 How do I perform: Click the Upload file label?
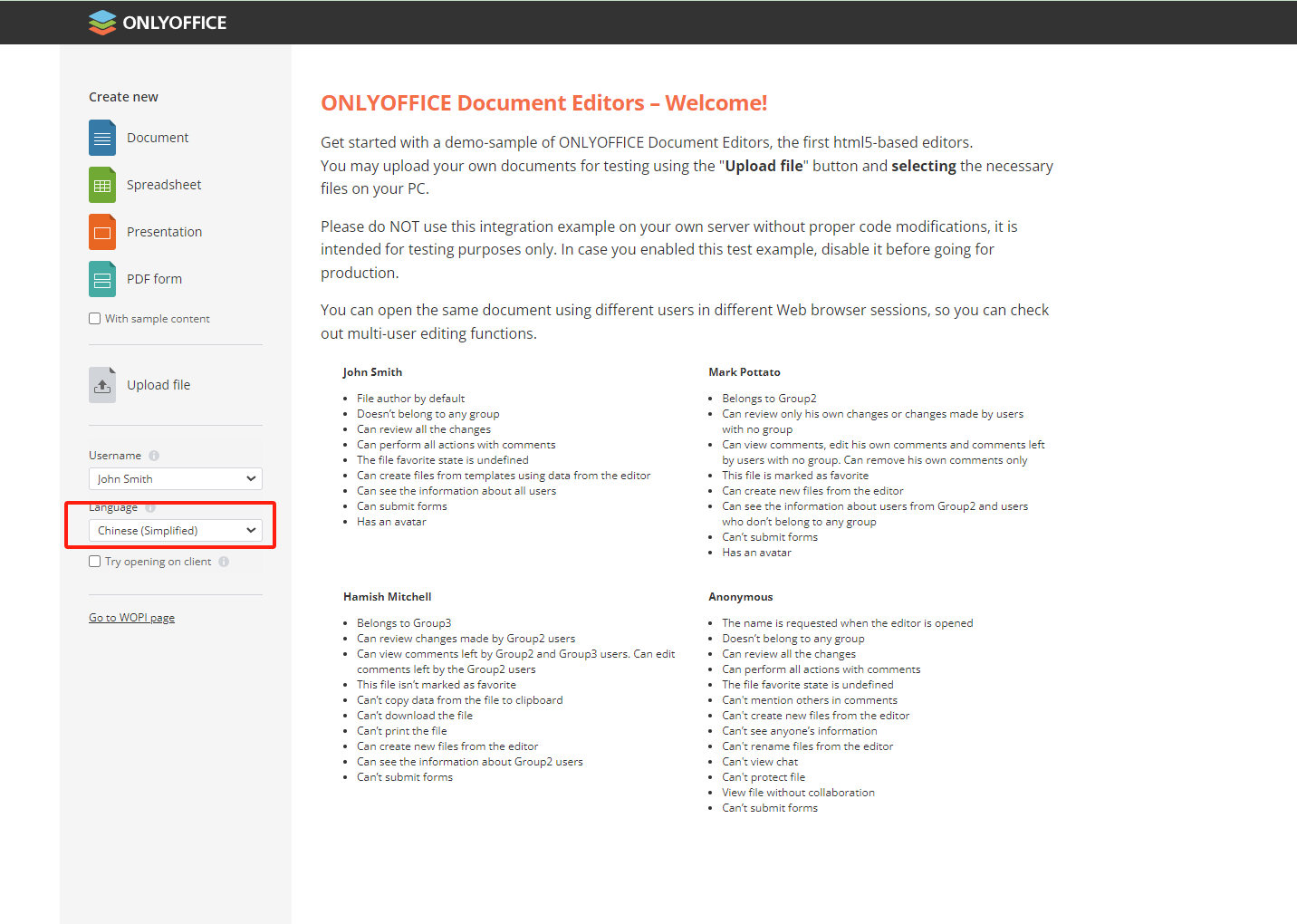pyautogui.click(x=159, y=385)
